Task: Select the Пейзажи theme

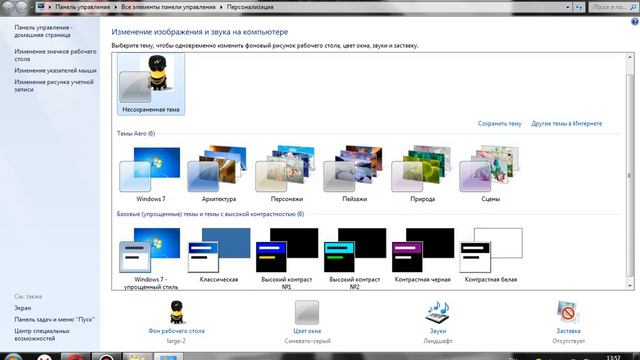Action: point(354,174)
